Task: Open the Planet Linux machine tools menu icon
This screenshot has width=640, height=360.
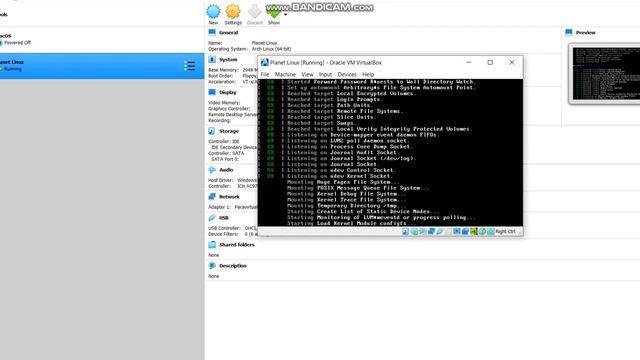Action: 189,66
